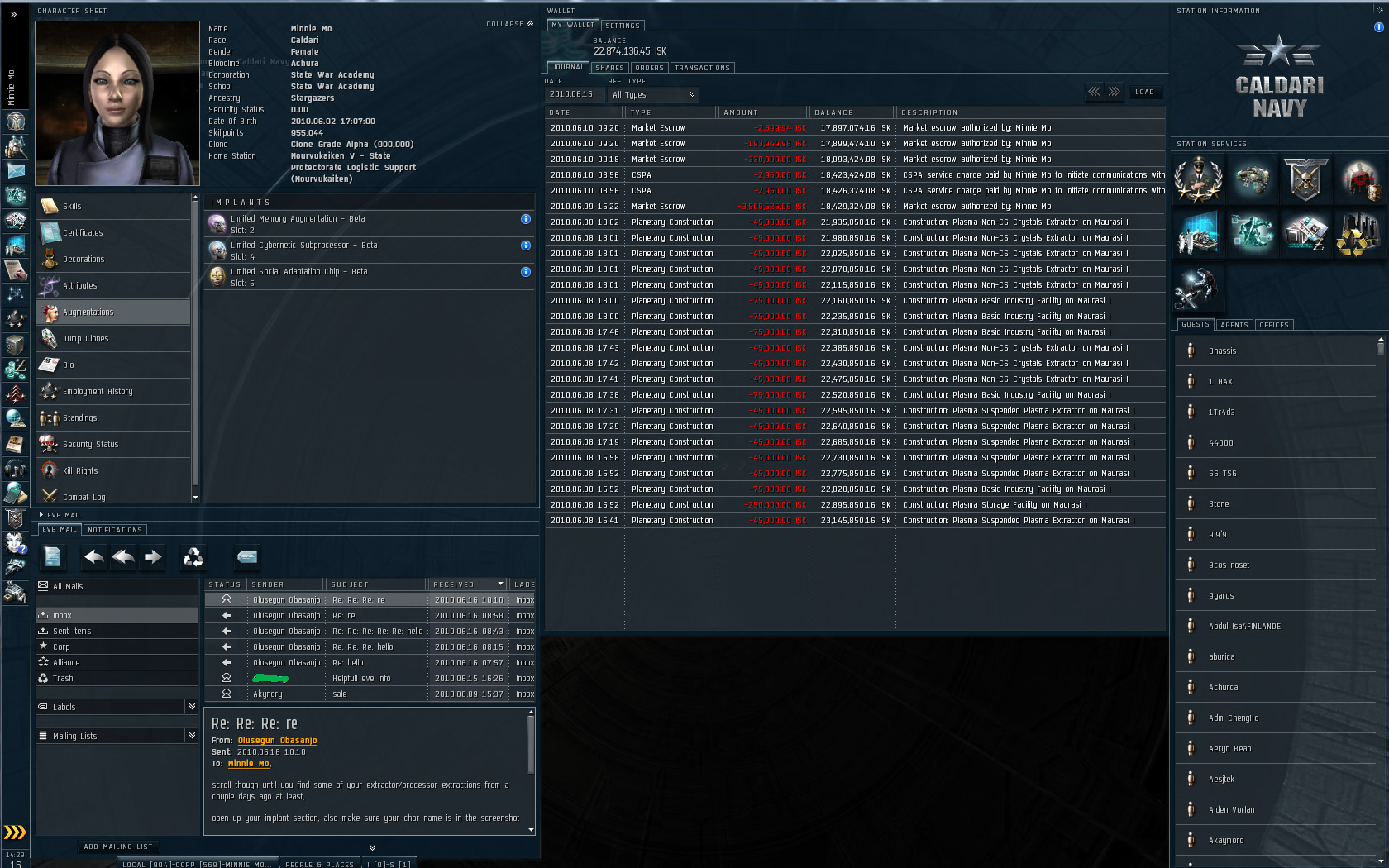This screenshot has width=1389, height=868.
Task: Click the station information blue info icon
Action: [x=1378, y=27]
